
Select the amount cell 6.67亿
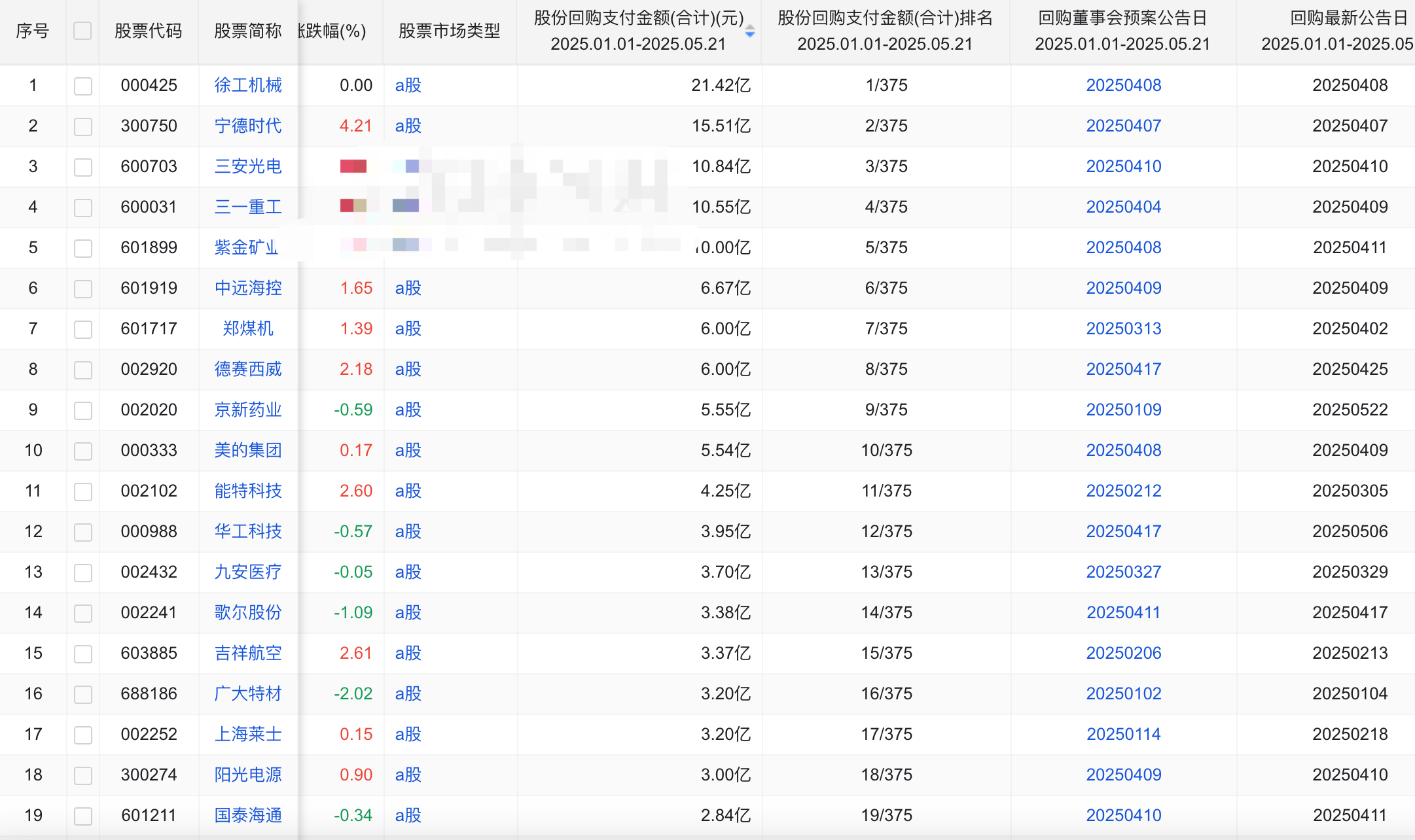[x=726, y=288]
